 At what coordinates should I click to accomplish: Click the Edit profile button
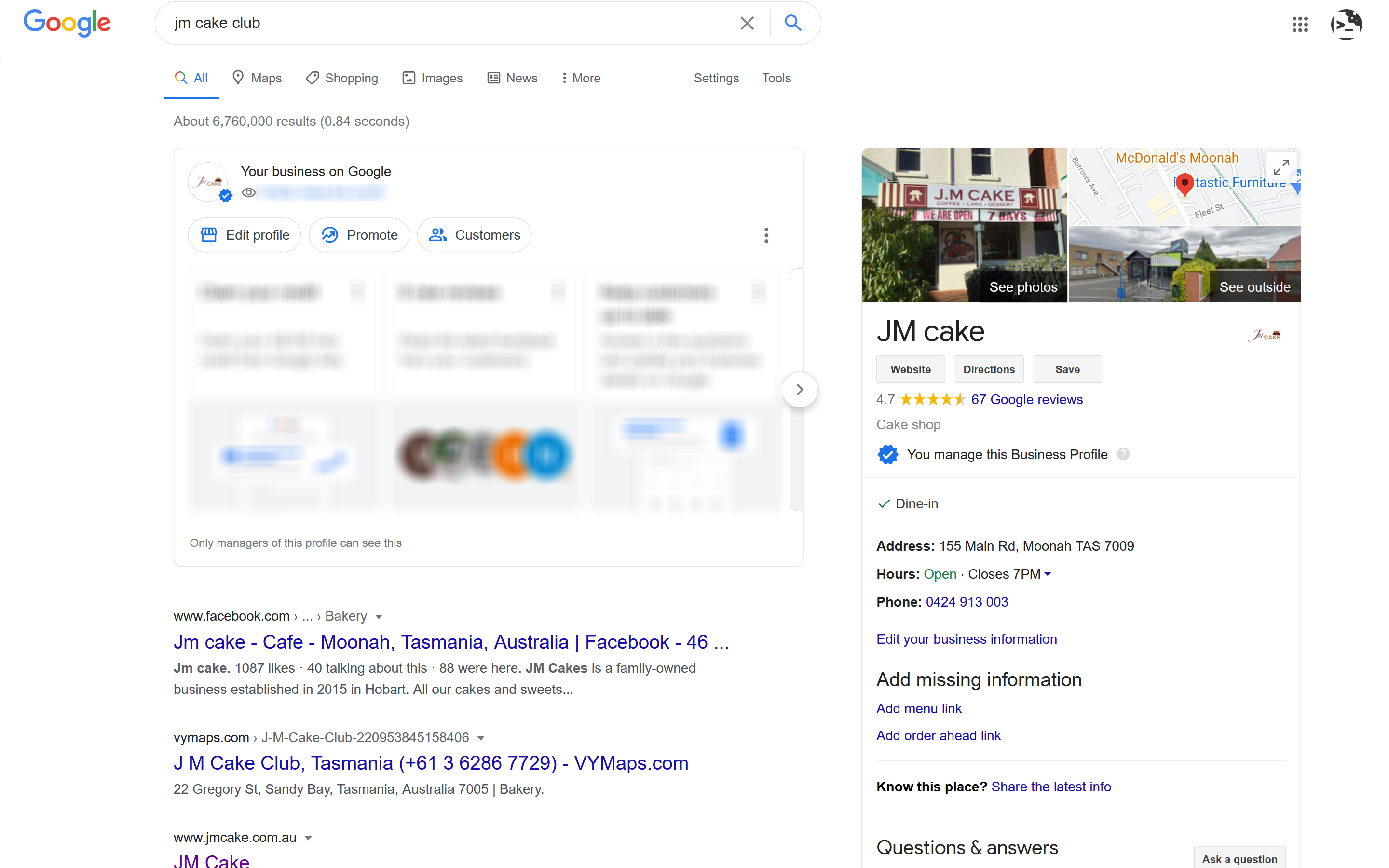pyautogui.click(x=245, y=235)
